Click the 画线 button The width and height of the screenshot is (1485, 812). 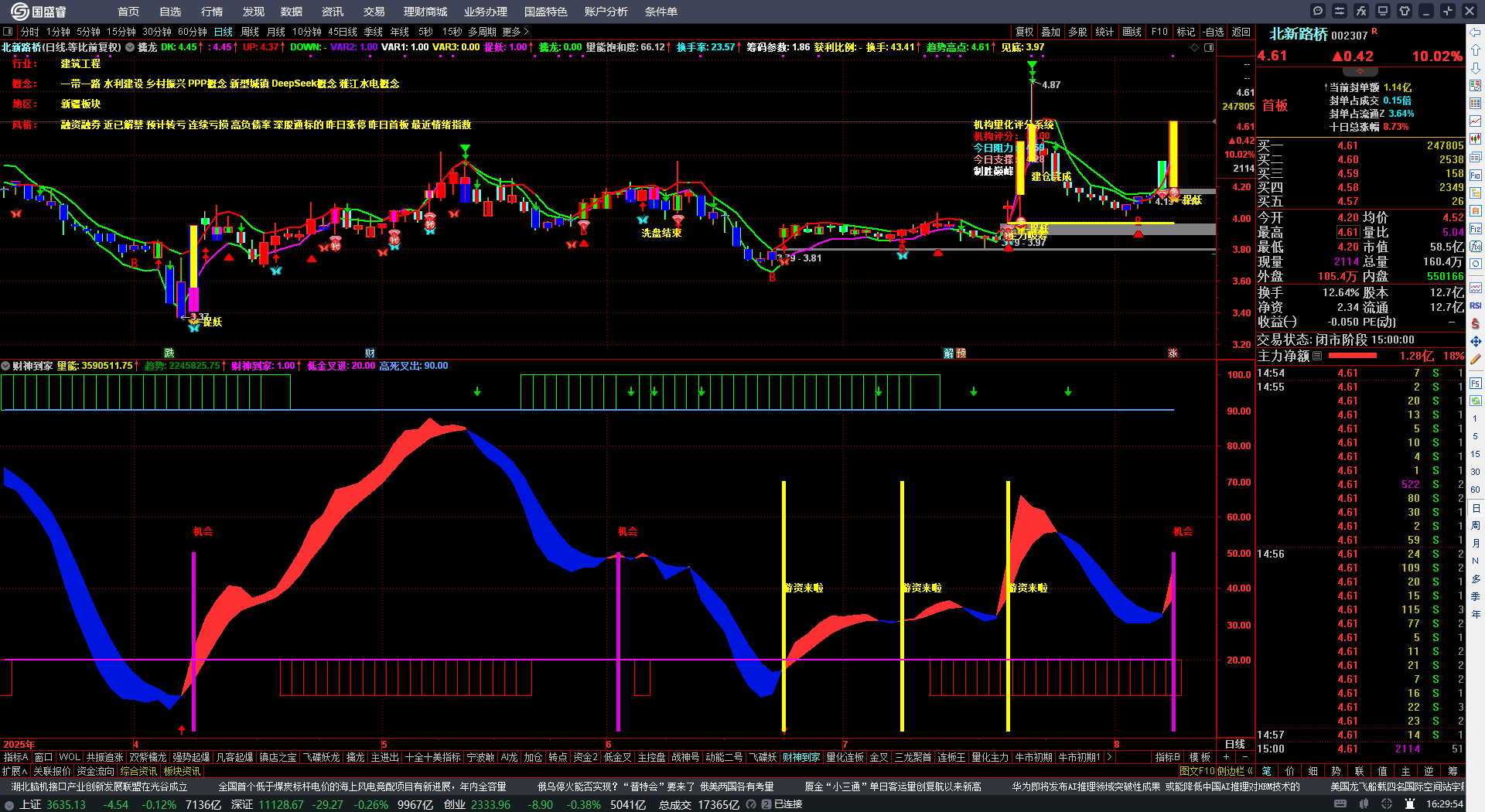tap(1132, 32)
